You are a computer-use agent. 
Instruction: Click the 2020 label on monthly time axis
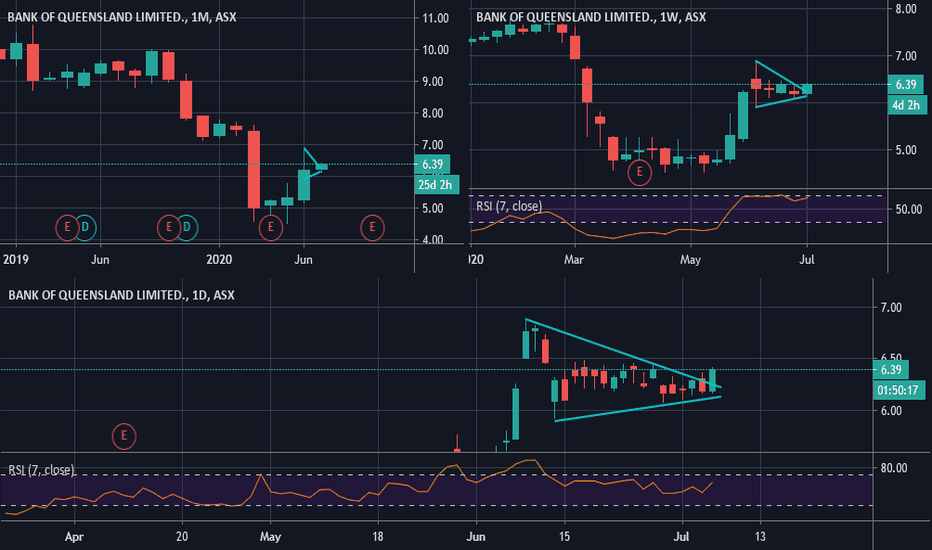[x=219, y=260]
